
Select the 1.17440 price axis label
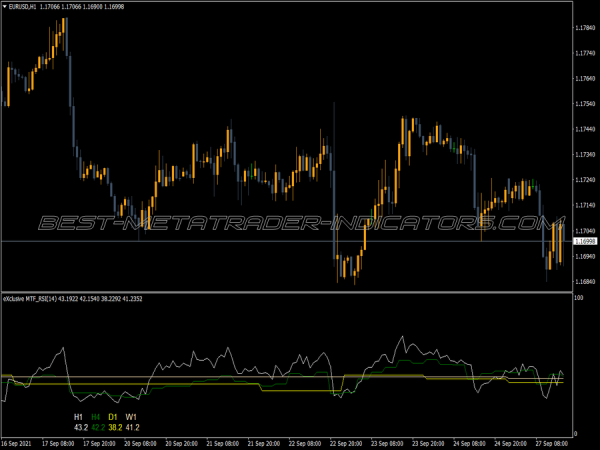(x=585, y=129)
